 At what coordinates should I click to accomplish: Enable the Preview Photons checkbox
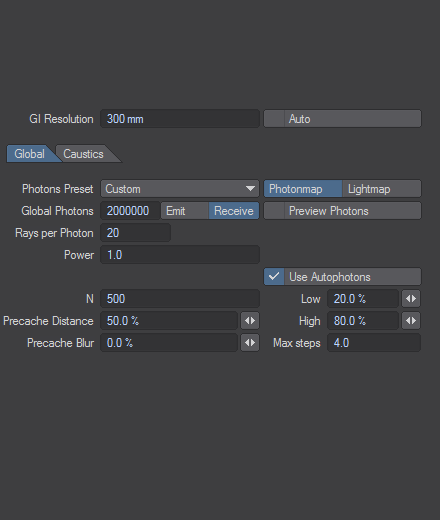coord(274,211)
